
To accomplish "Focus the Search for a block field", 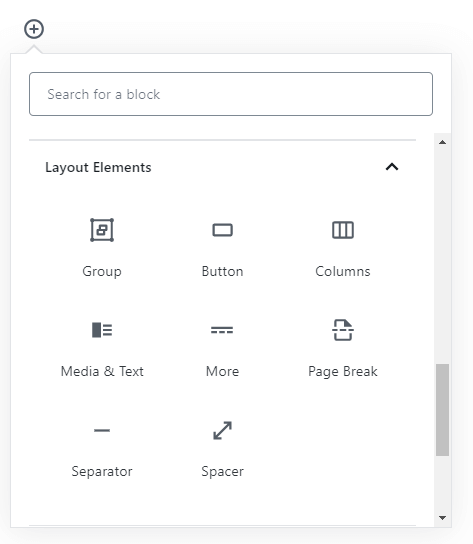I will [231, 94].
